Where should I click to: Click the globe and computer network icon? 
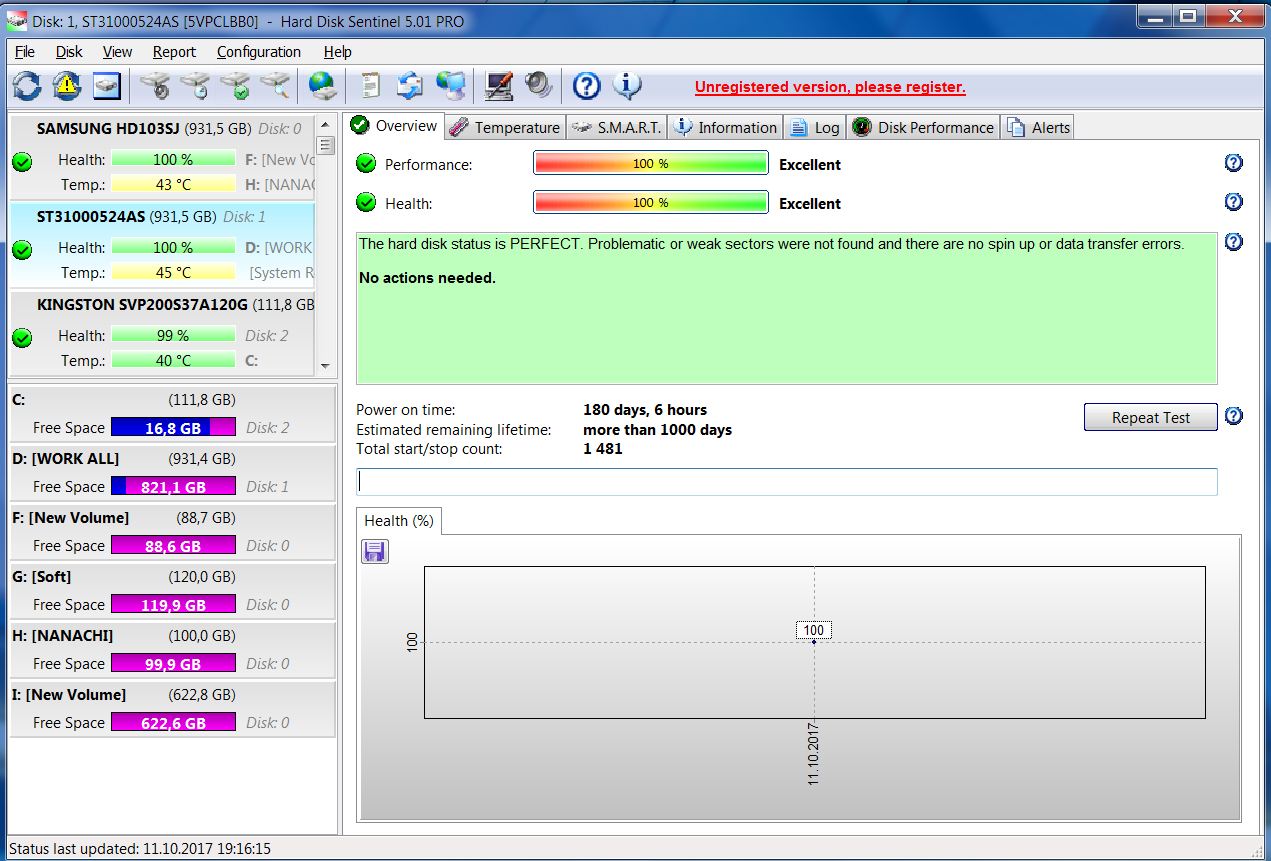[451, 86]
